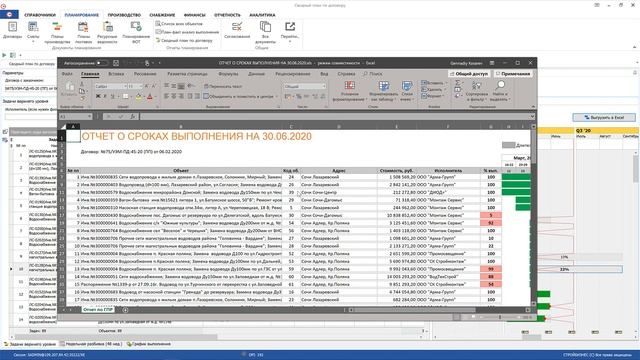Adjust the Excel zoom slider in status bar
640x360 pixels.
pyautogui.click(x=500, y=317)
